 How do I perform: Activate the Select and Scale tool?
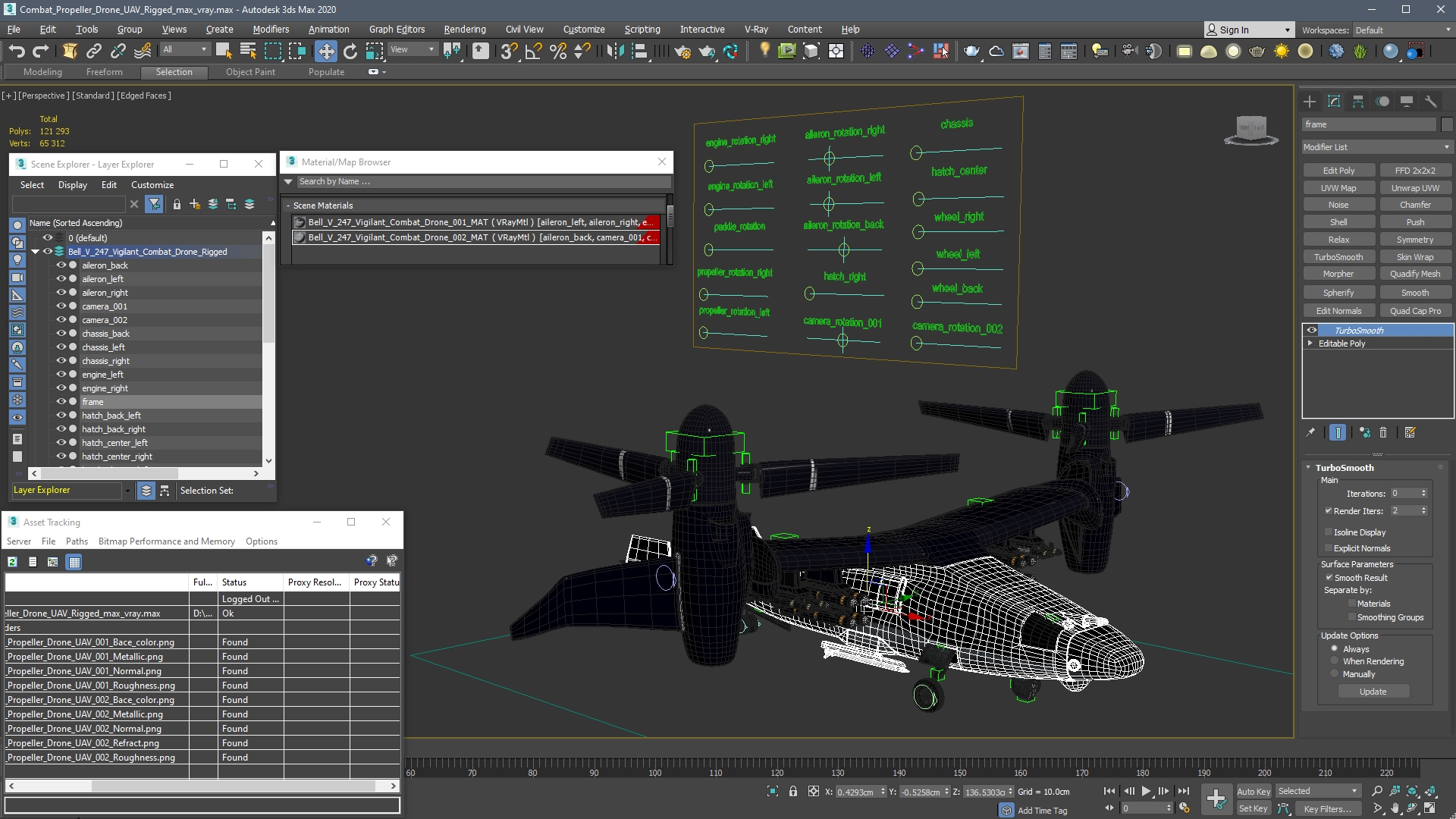[x=375, y=52]
